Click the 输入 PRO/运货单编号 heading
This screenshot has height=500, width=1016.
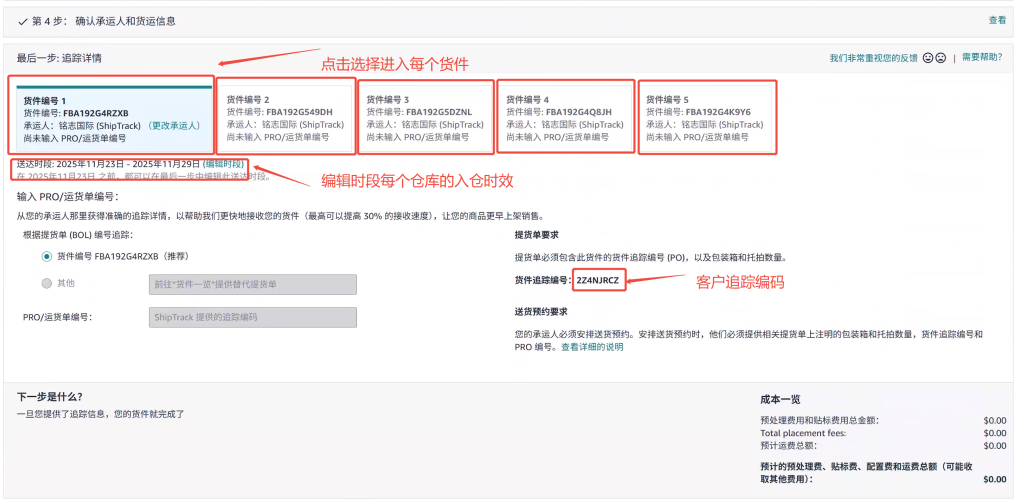[x=69, y=196]
